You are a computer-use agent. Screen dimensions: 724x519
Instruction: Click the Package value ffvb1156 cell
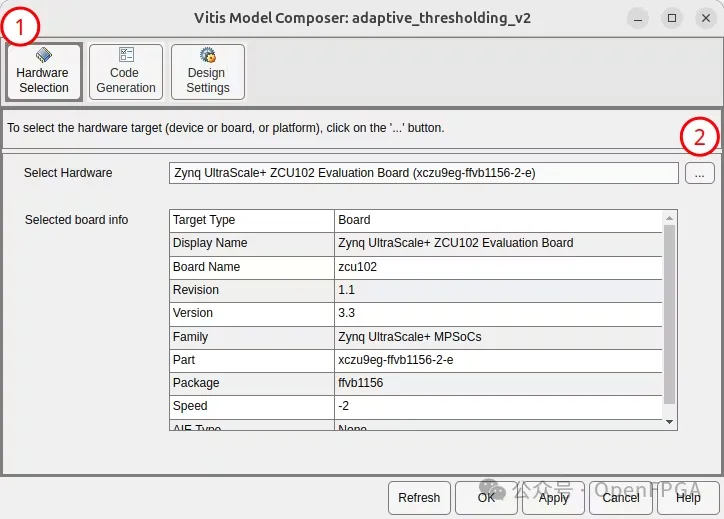[x=498, y=383]
